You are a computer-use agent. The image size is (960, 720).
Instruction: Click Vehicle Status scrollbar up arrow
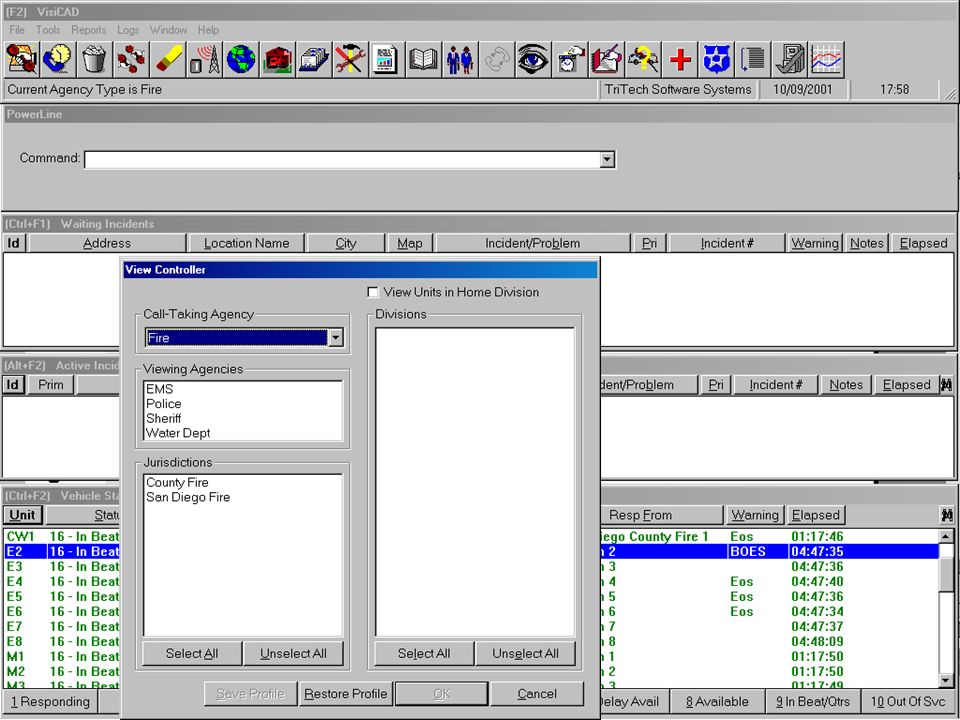pyautogui.click(x=946, y=536)
